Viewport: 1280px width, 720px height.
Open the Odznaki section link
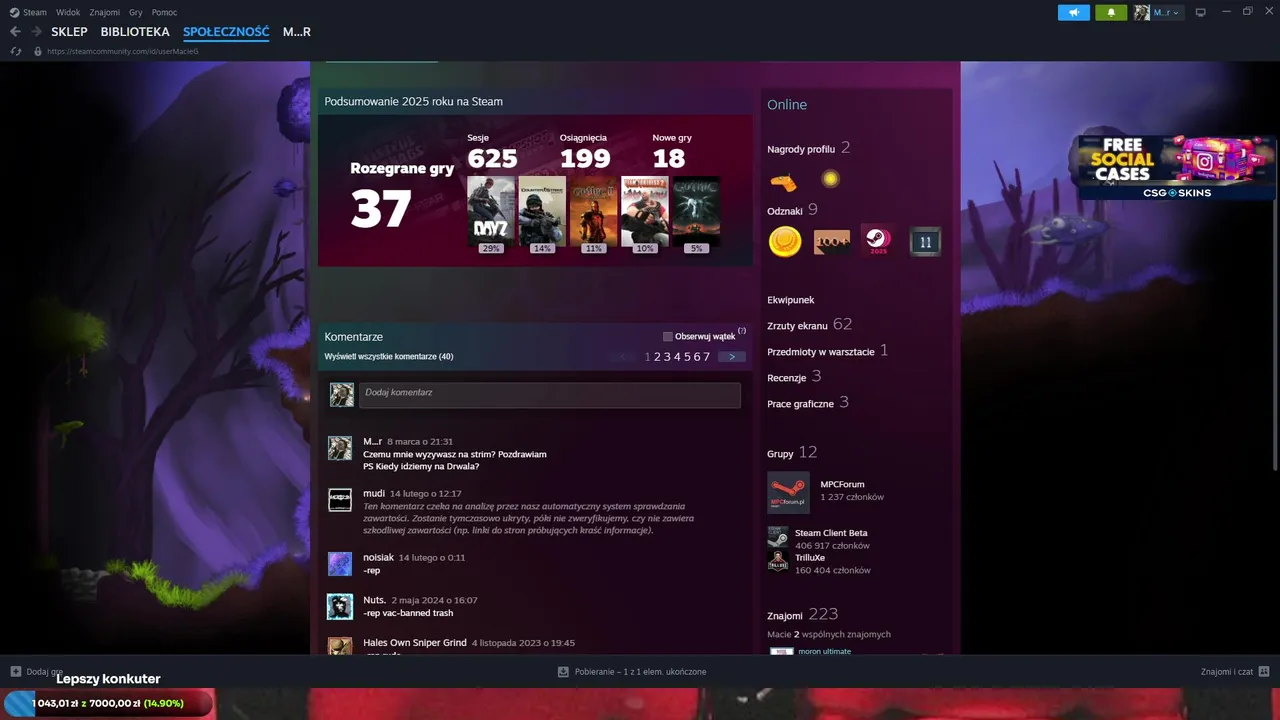(786, 210)
